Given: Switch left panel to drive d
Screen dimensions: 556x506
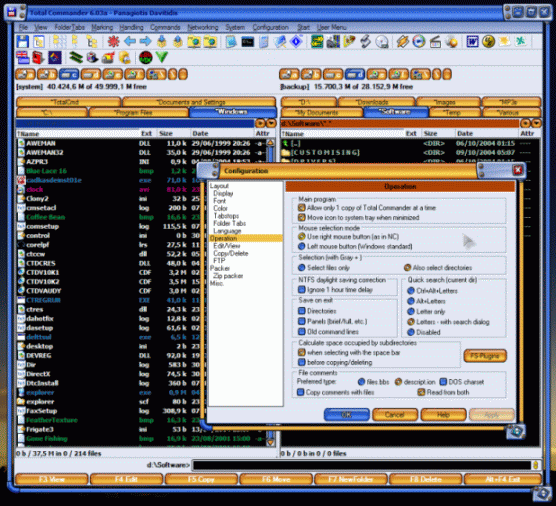Looking at the screenshot, I should point(91,74).
